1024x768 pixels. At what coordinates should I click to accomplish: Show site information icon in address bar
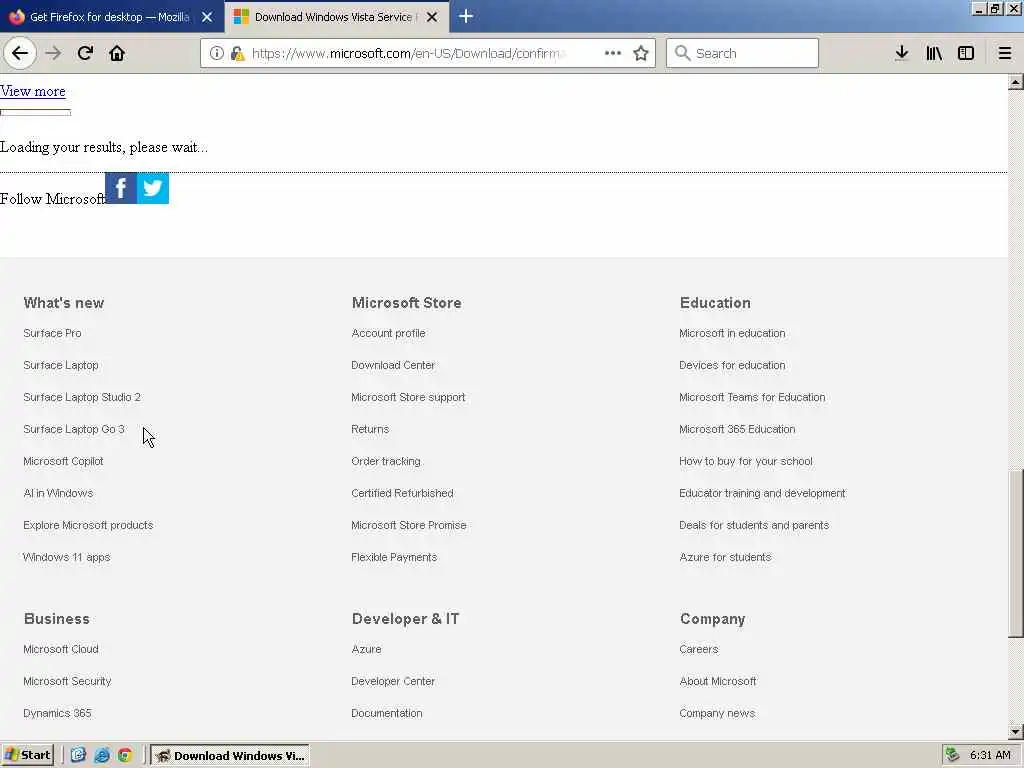(x=217, y=53)
